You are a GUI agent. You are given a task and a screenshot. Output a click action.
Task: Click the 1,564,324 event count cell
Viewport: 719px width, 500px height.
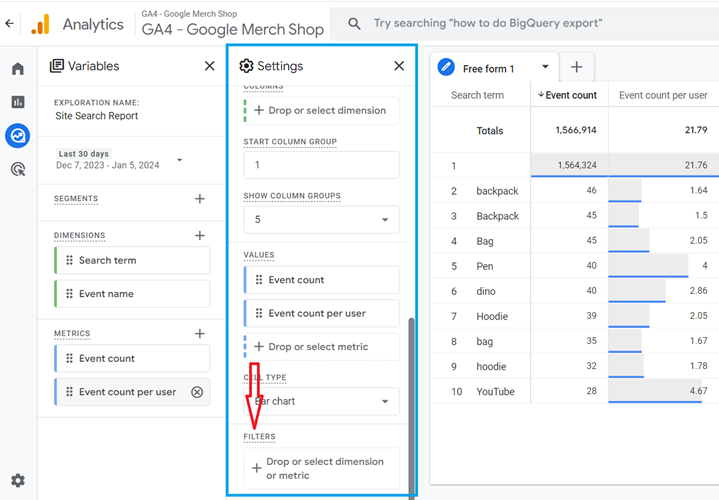click(570, 165)
